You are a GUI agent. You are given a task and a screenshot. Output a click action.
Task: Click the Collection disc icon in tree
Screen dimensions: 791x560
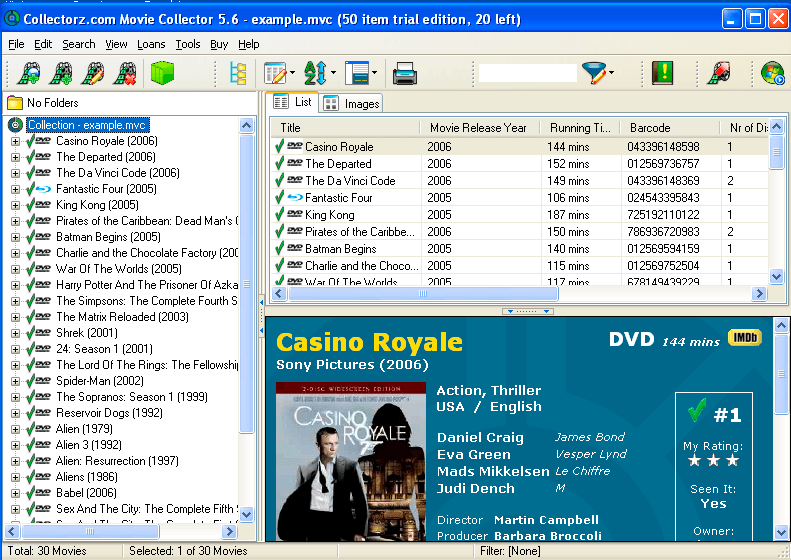pyautogui.click(x=16, y=125)
